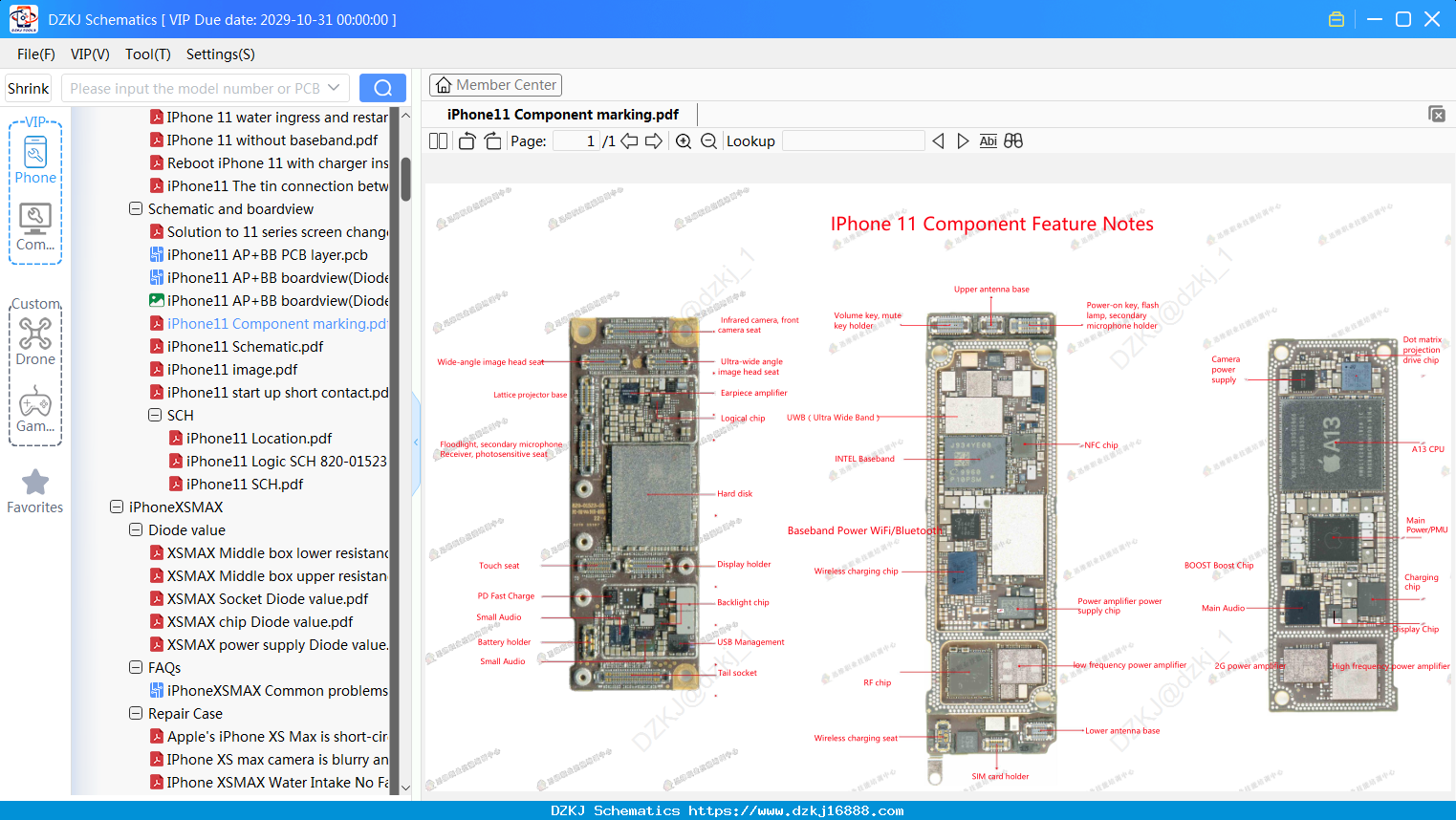Rotate page counterclockwise icon

(467, 141)
